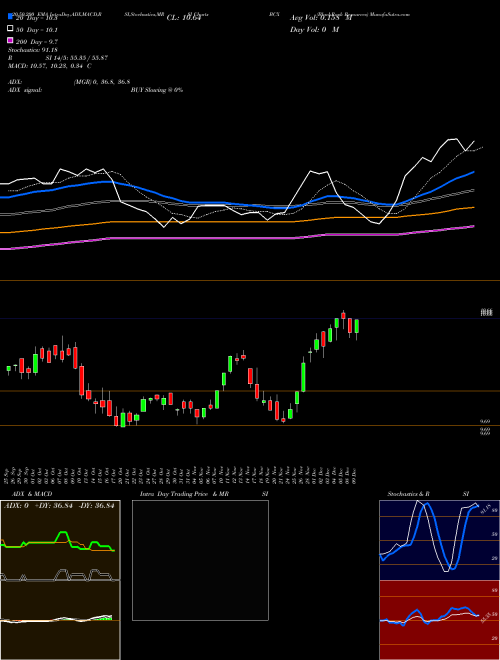Click the 'Stochastics: 91.18' reading
The image size is (500, 660).
[x=32, y=50]
